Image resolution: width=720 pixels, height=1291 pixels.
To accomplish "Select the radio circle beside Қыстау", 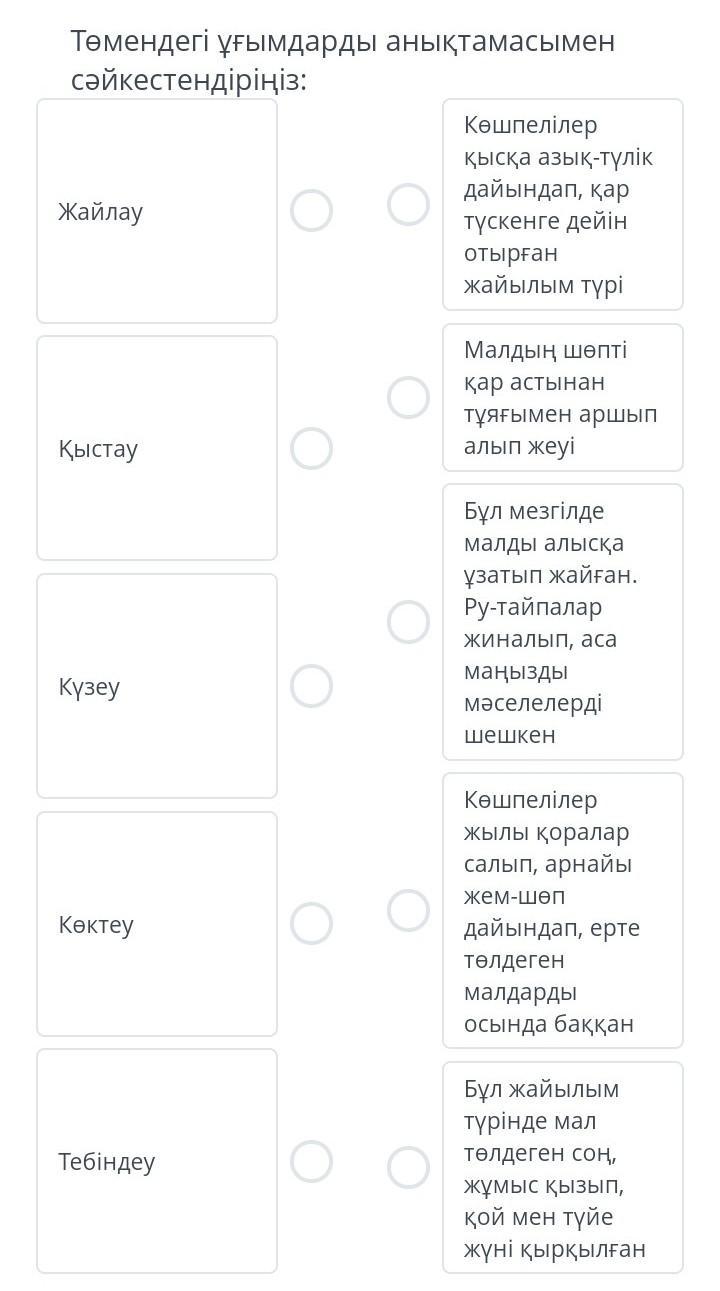I will tap(311, 448).
